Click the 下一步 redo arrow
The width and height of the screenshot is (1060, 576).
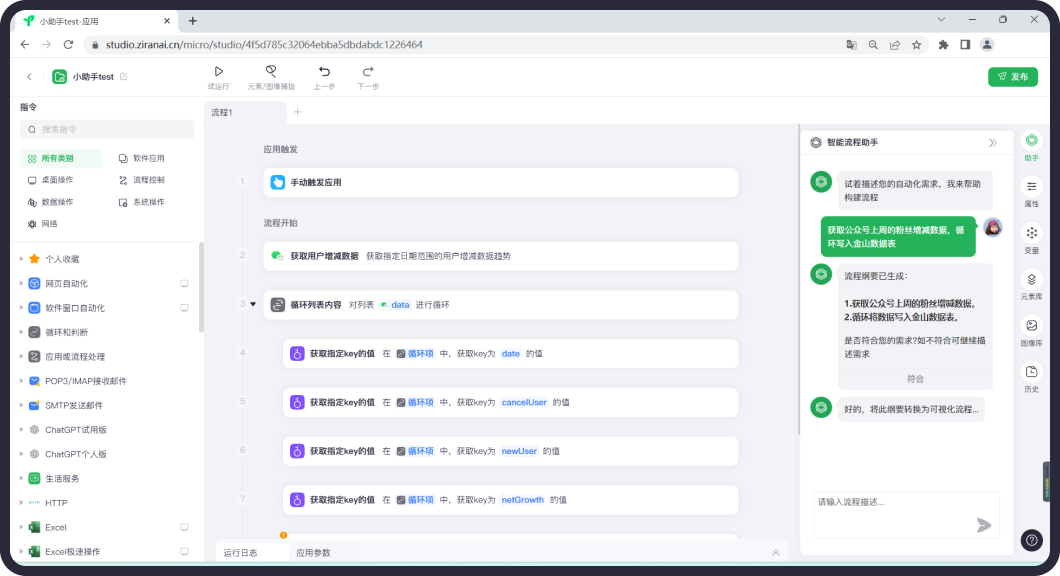coord(368,72)
